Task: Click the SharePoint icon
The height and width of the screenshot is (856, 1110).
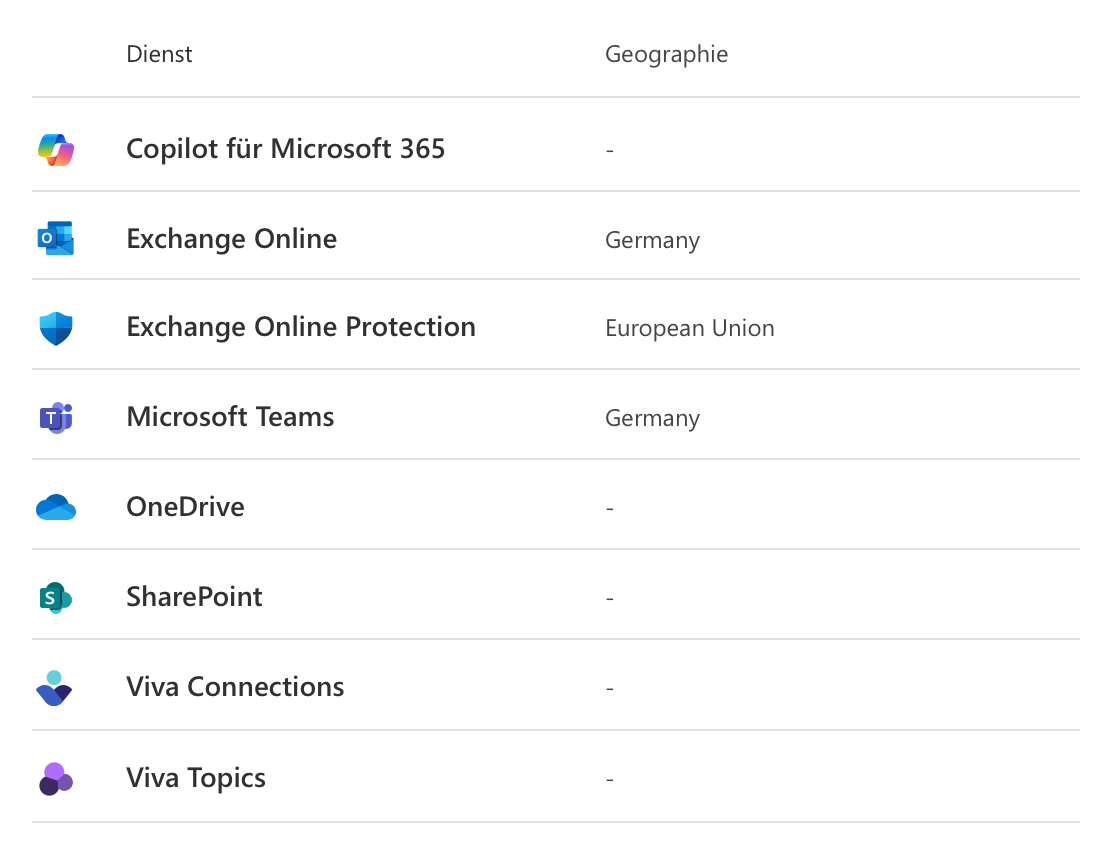Action: click(56, 598)
